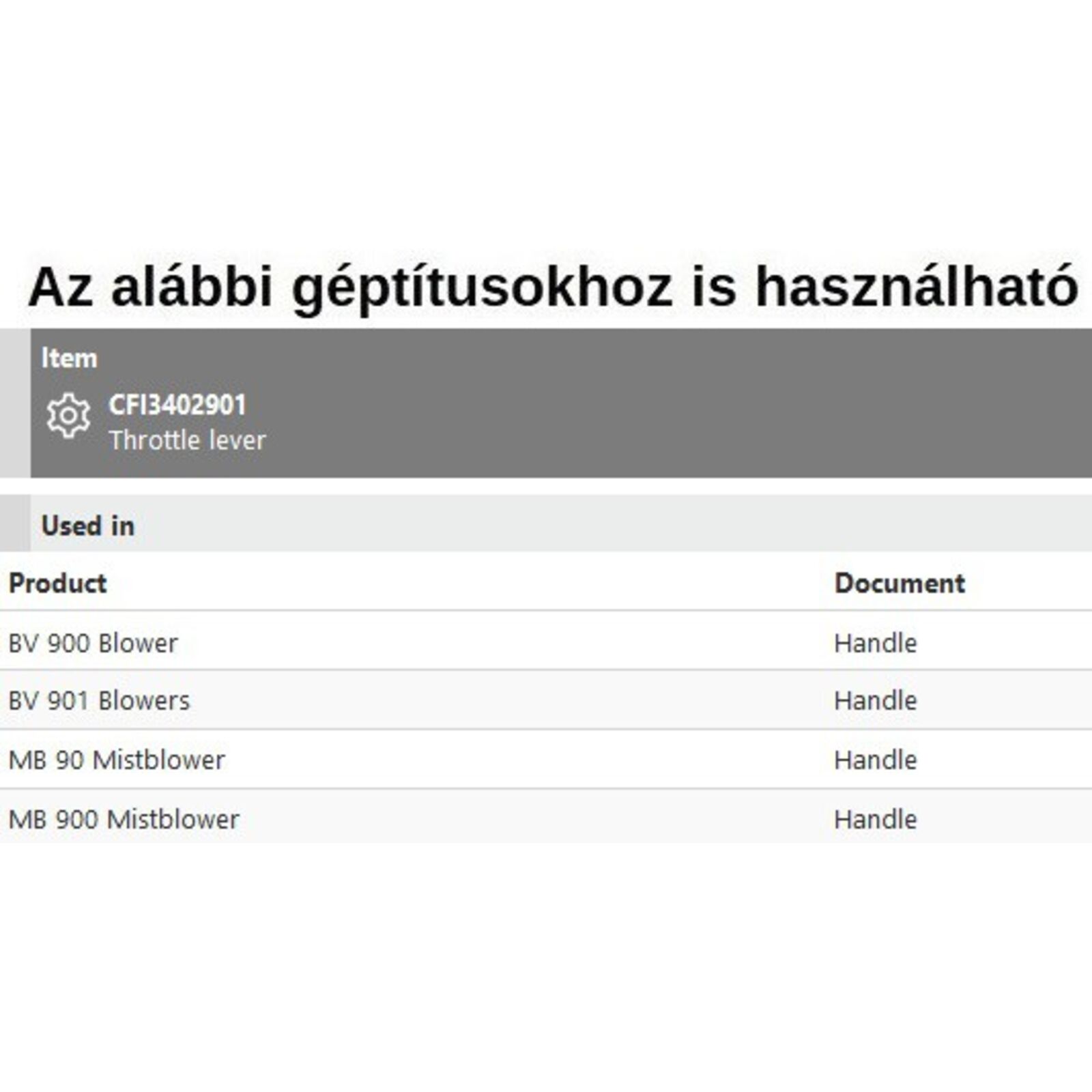The image size is (1092, 1092).
Task: Open Handle document for MB 90 Mistblower
Action: pos(875,760)
